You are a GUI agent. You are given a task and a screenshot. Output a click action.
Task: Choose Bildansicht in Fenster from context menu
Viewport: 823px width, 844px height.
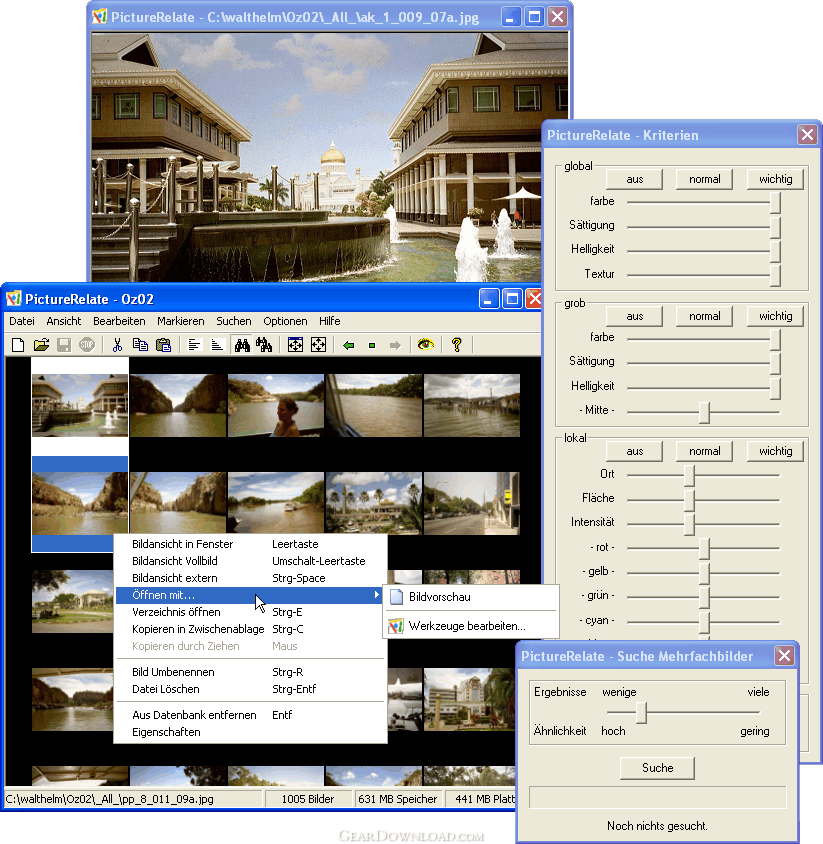click(251, 544)
